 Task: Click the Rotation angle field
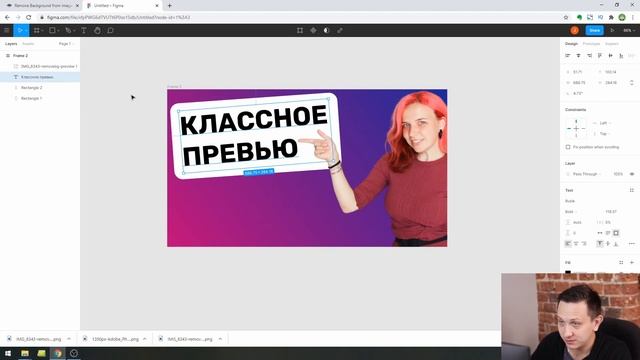point(579,93)
